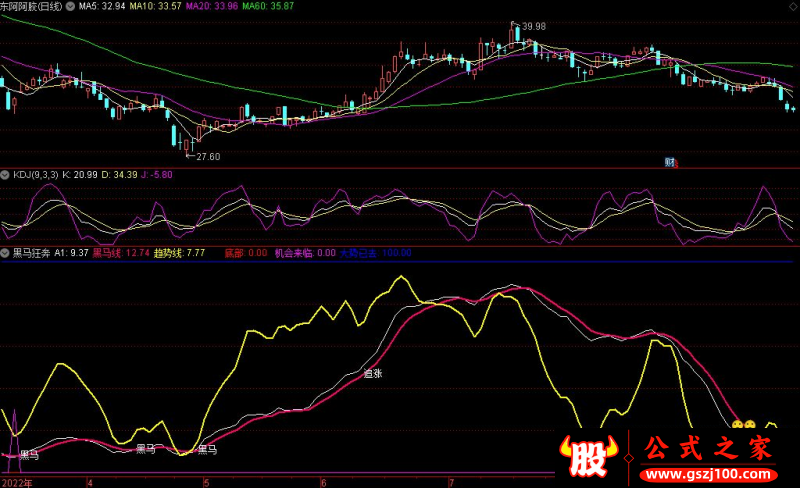
Task: Select the MA10: 33.57 moving average label
Action: pos(156,6)
